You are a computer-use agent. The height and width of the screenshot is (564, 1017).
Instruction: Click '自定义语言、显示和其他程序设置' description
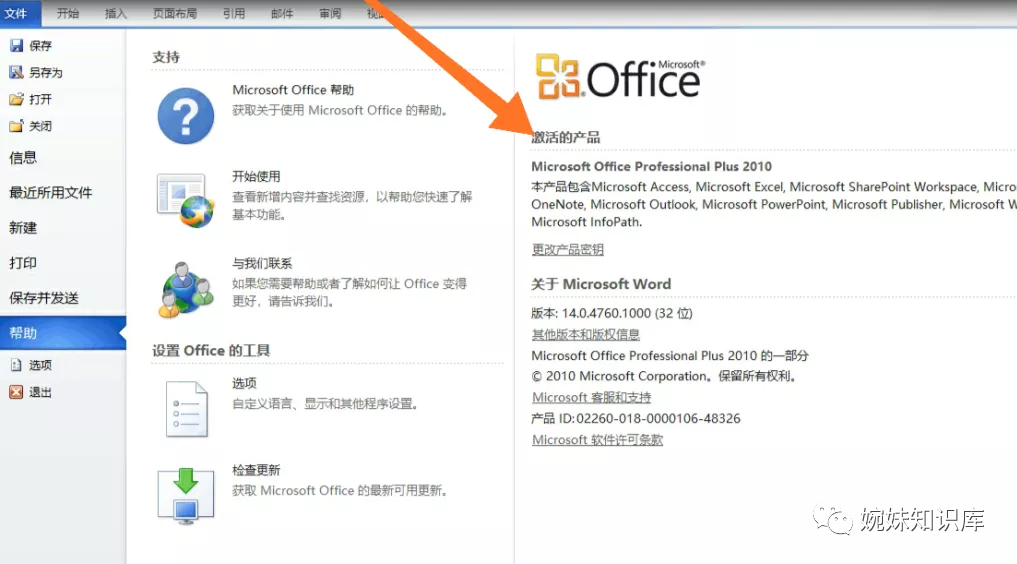[325, 403]
